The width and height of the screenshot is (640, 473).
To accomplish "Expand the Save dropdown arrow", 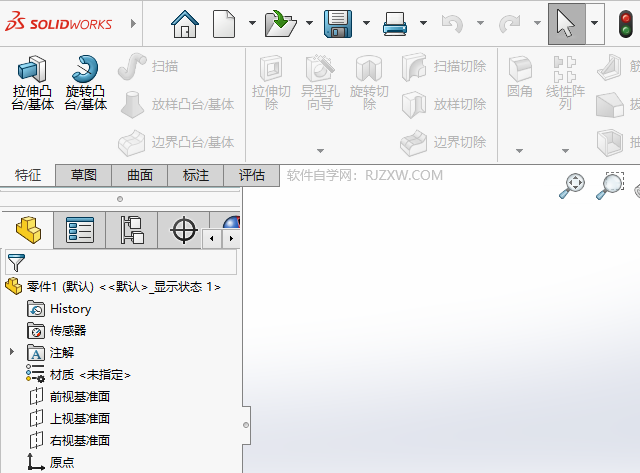I will click(367, 23).
